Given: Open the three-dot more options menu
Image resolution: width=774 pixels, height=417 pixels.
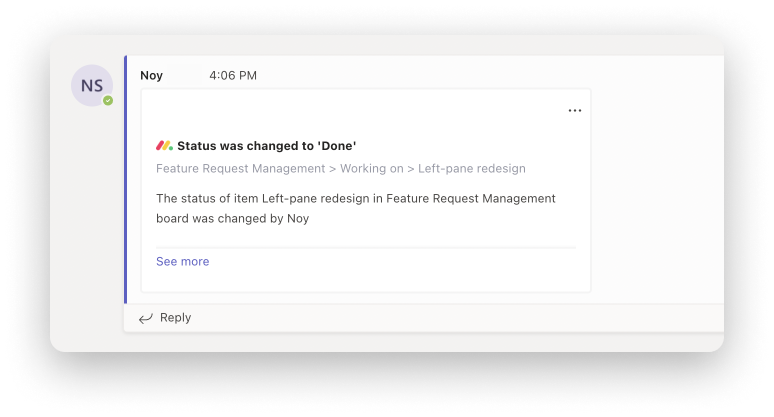Looking at the screenshot, I should (575, 111).
